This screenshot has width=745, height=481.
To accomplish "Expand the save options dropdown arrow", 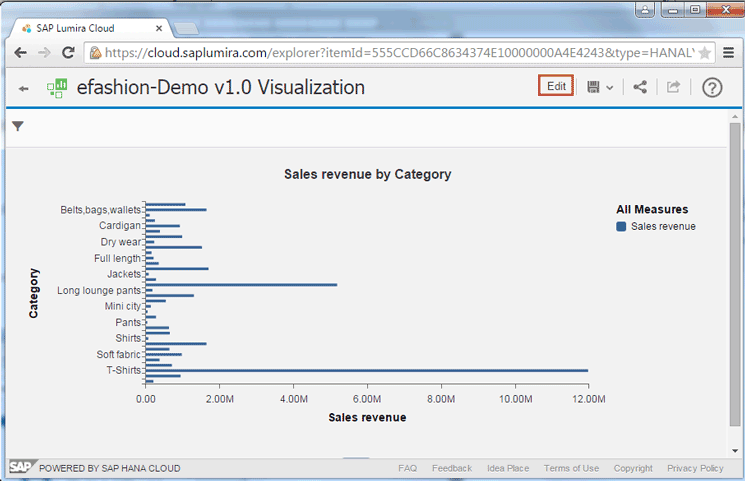I will click(x=610, y=88).
